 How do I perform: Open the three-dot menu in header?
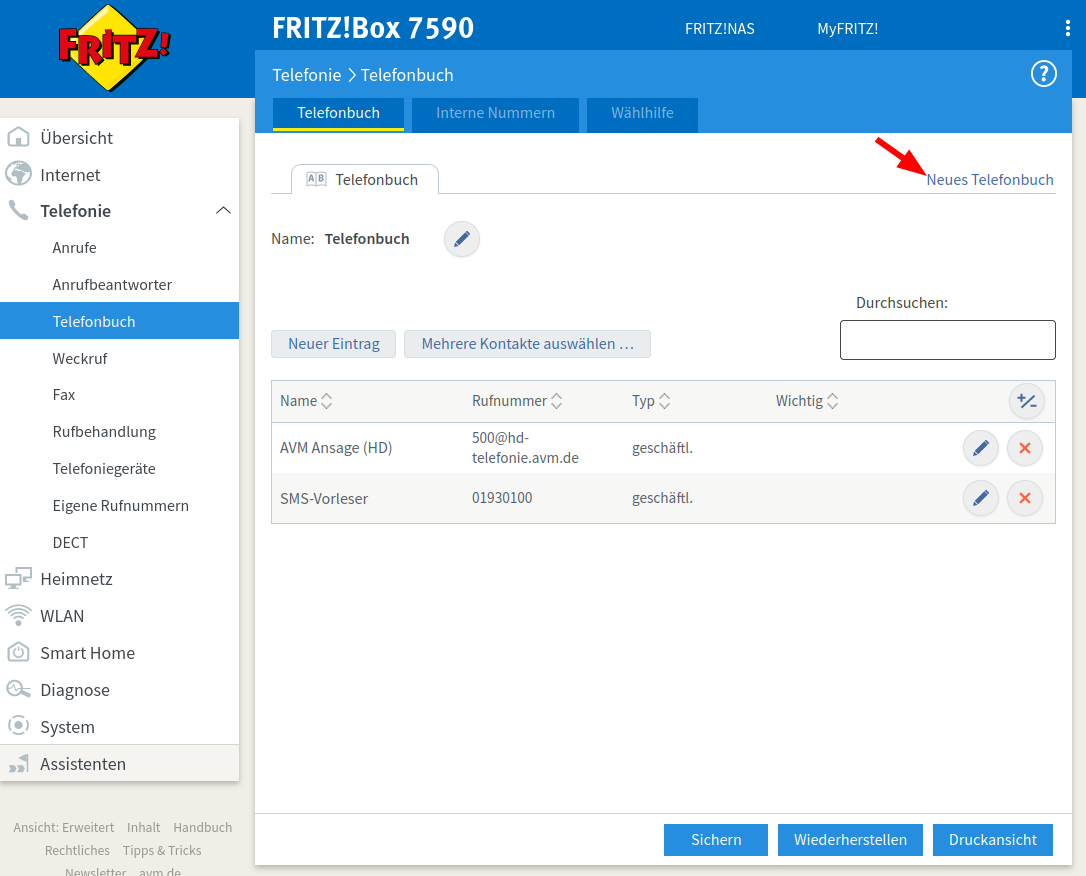pos(1068,29)
